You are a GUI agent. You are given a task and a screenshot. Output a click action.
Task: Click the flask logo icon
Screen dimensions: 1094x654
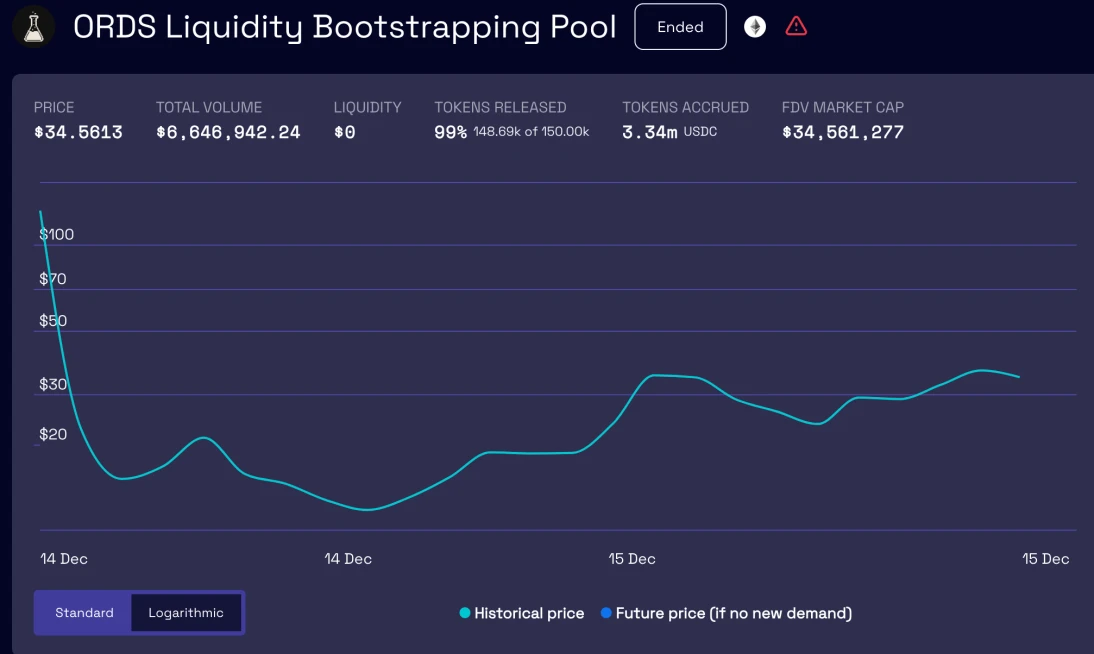click(x=34, y=27)
